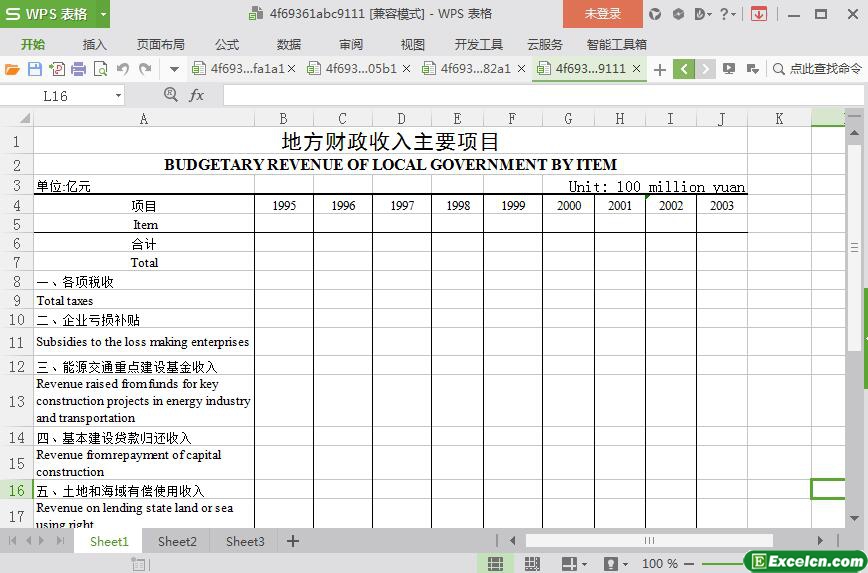Image resolution: width=868 pixels, height=573 pixels.
Task: Click the Undo arrow
Action: (123, 69)
